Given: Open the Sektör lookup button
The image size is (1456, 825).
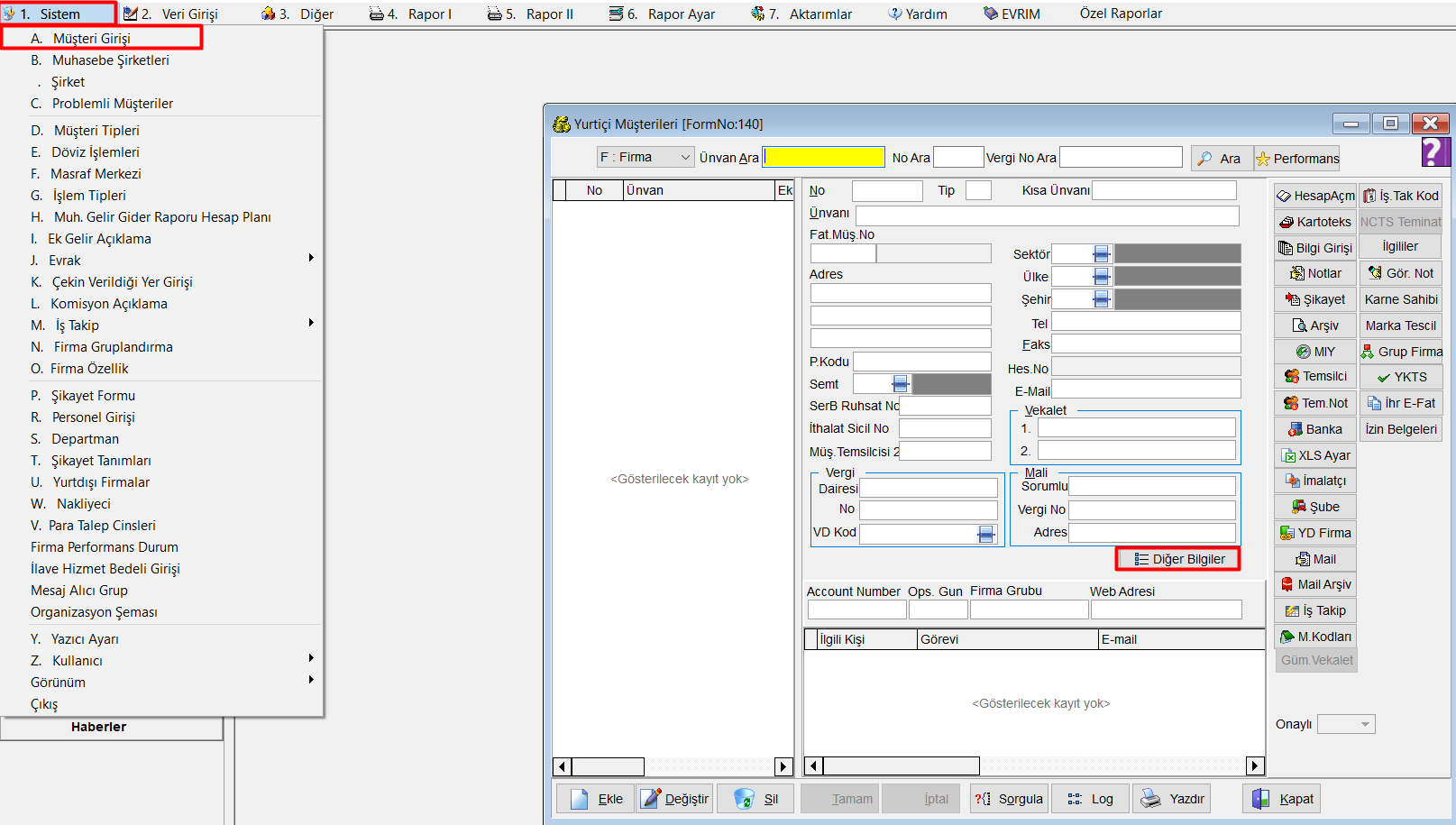Looking at the screenshot, I should (x=1102, y=254).
